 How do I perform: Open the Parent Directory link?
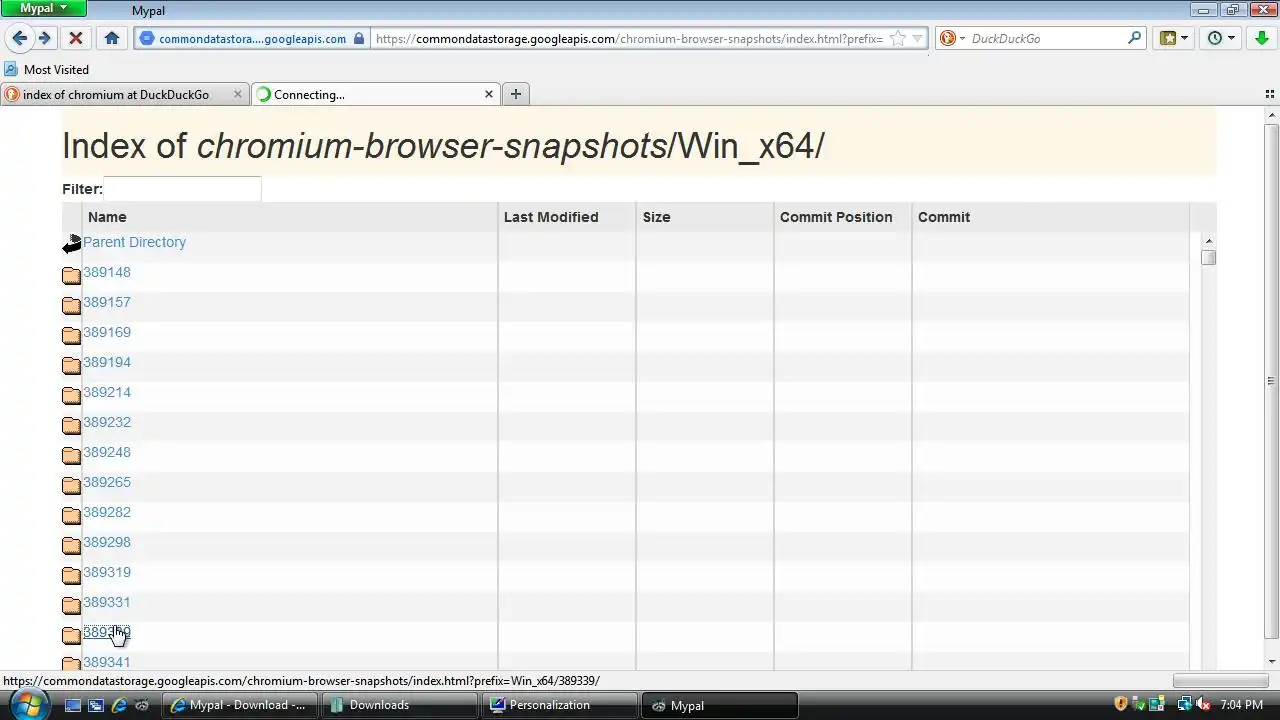[x=134, y=242]
